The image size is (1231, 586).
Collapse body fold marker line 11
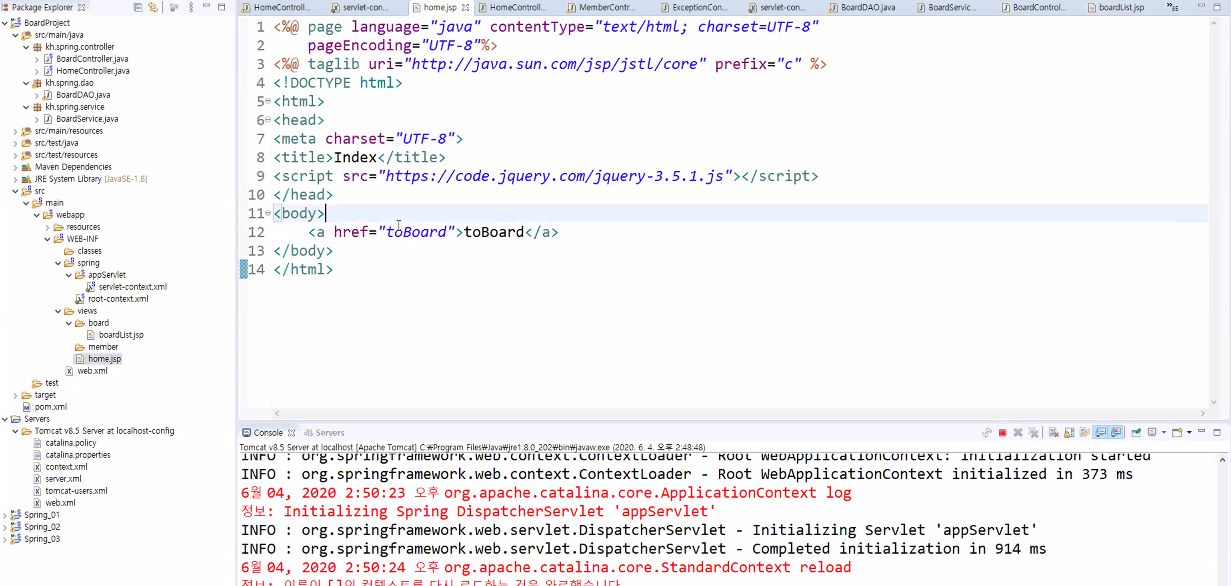click(269, 213)
